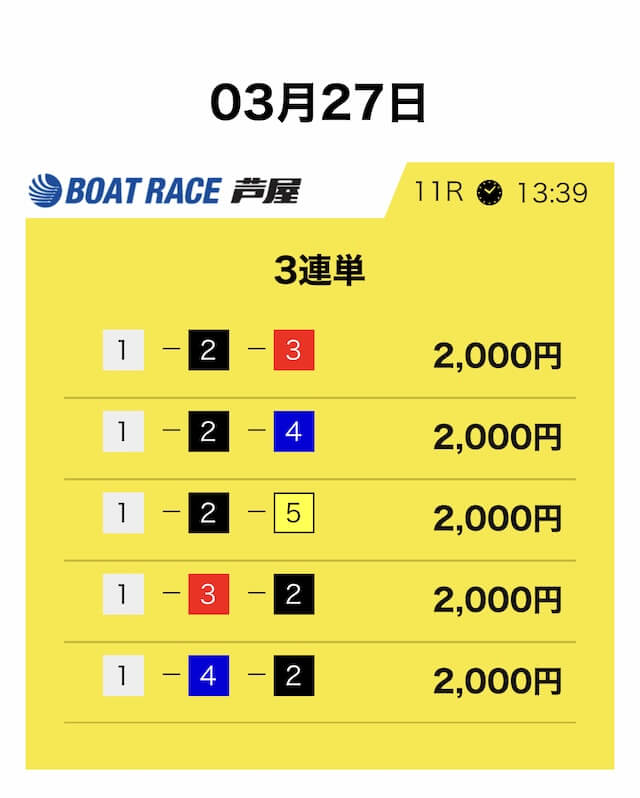Click white 1 box in 1-3-2 combination
The height and width of the screenshot is (798, 640).
[x=123, y=594]
